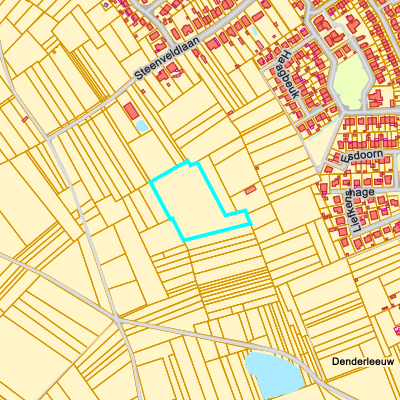Click the large blue pond near Denderleeuw

pyautogui.click(x=274, y=374)
